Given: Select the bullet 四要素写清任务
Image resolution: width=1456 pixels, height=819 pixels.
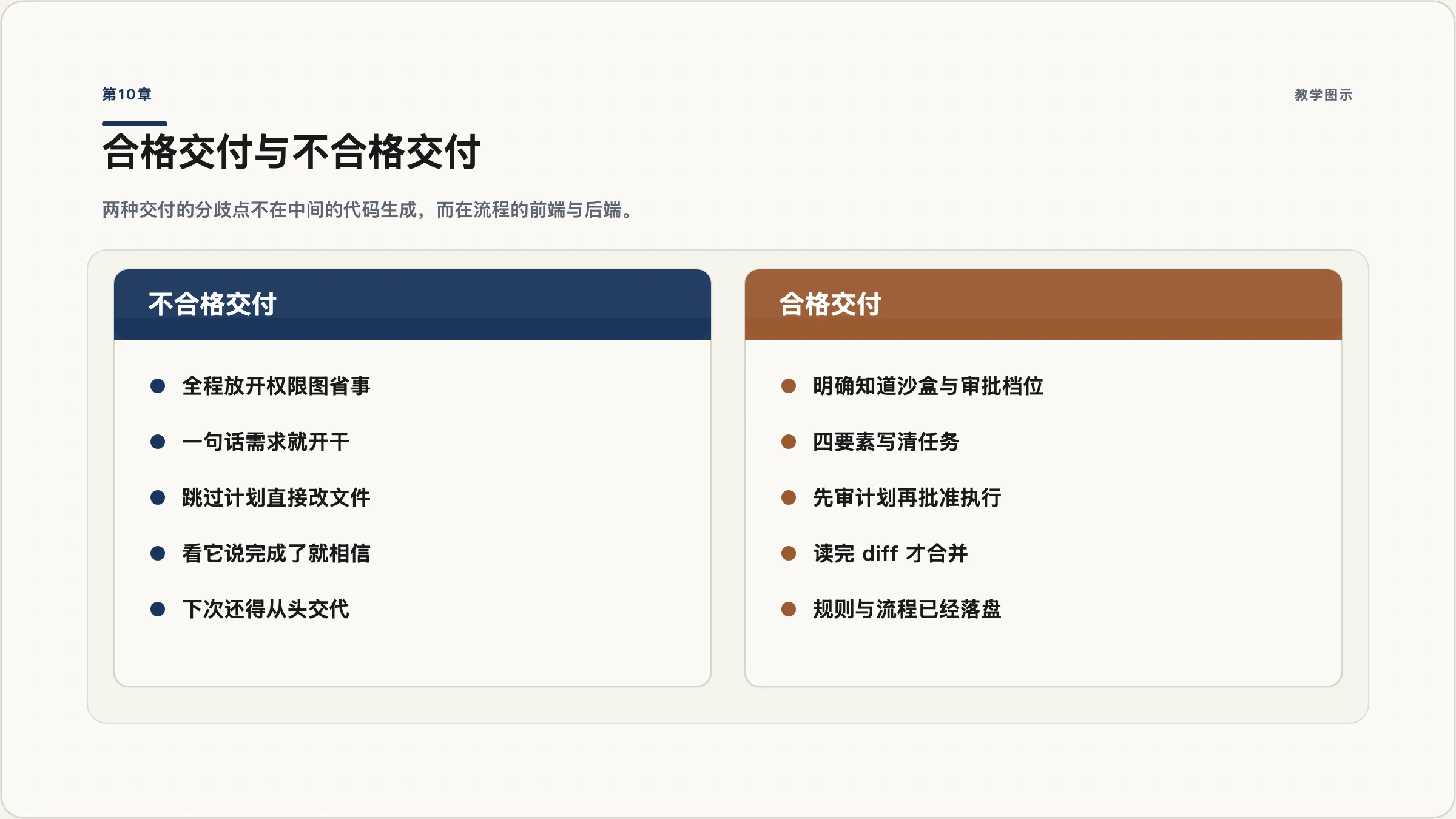Looking at the screenshot, I should (x=886, y=442).
